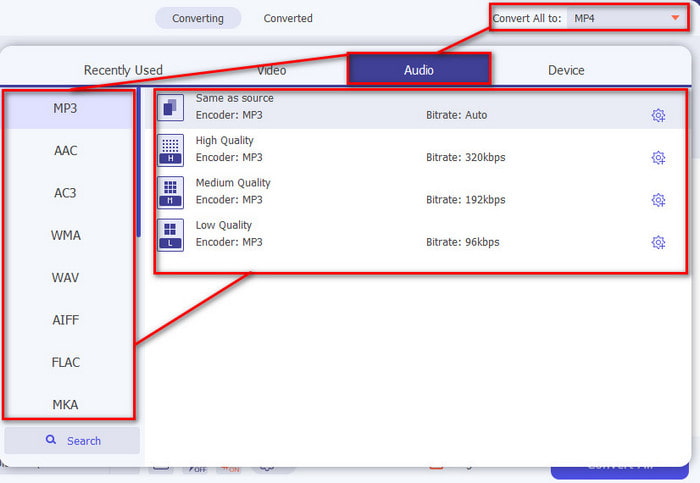Click the Same as source preset icon
700x483 pixels.
pyautogui.click(x=170, y=107)
